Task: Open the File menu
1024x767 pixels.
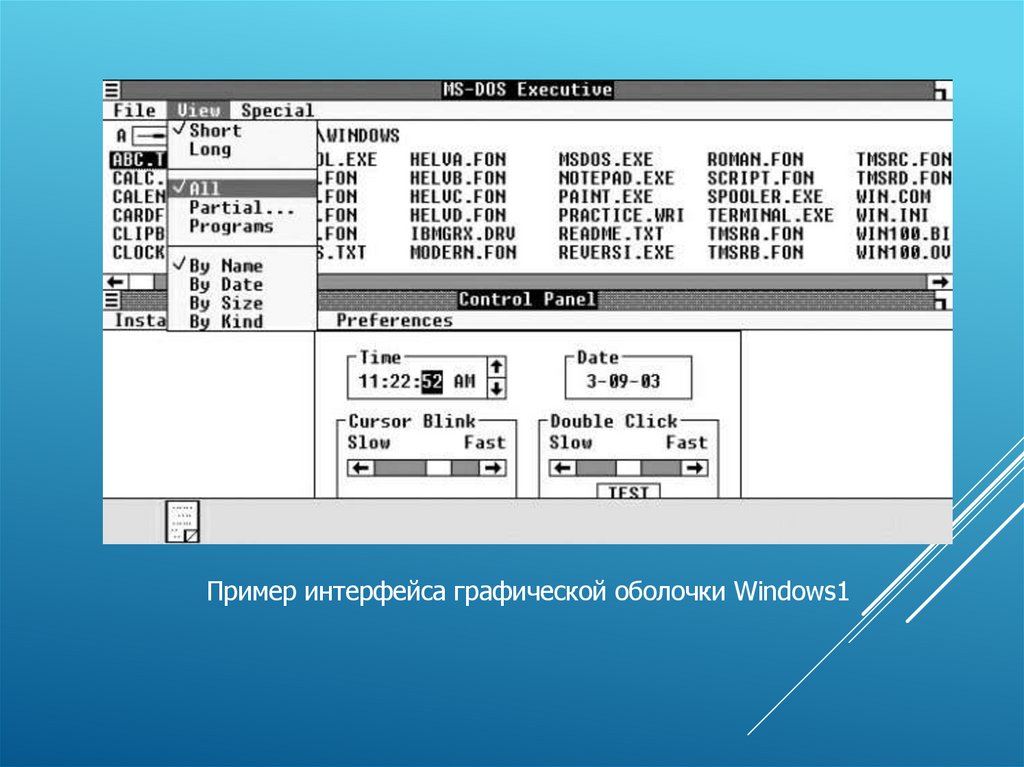Action: pyautogui.click(x=135, y=110)
